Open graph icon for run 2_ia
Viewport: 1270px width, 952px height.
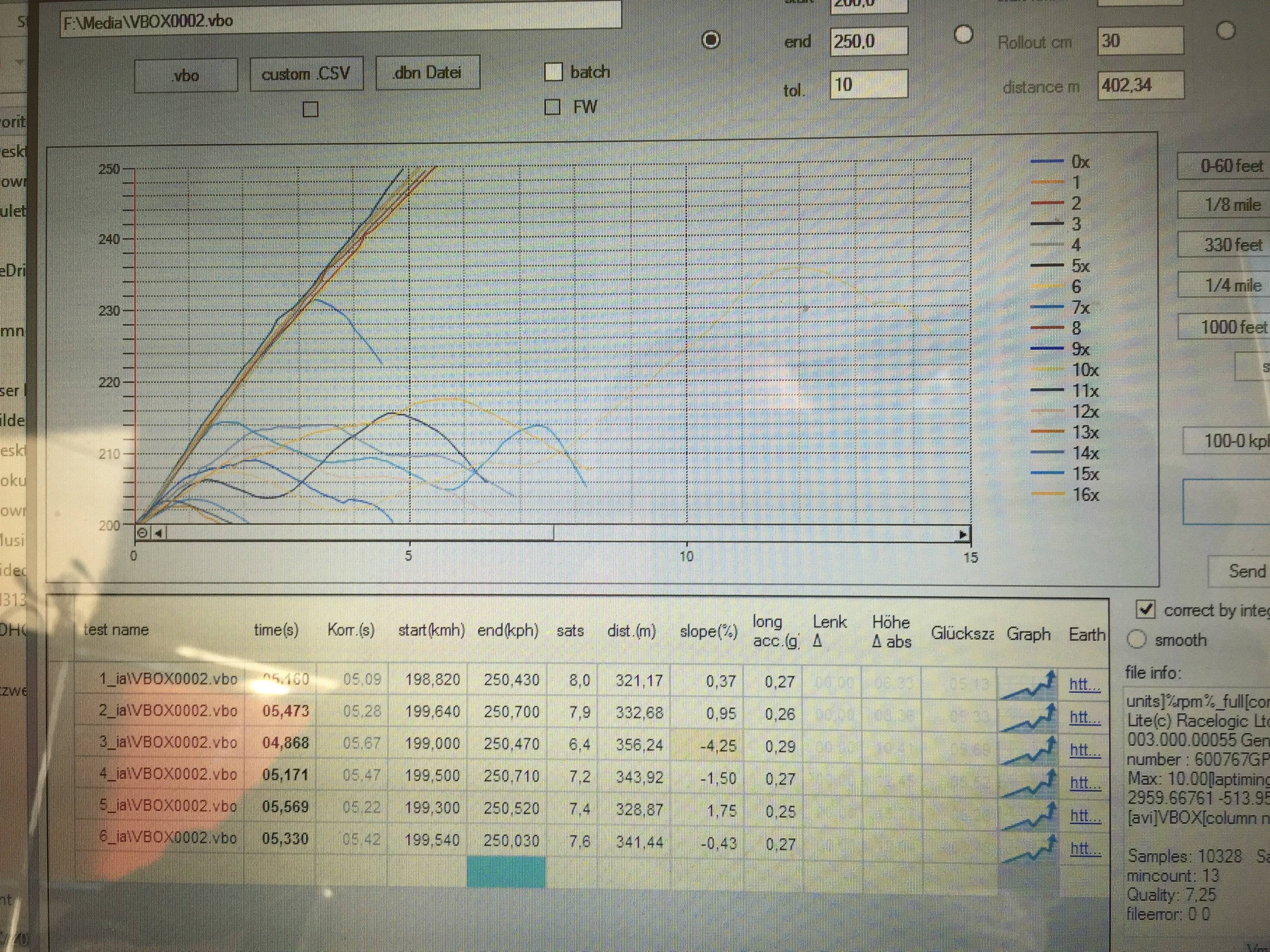point(1028,717)
